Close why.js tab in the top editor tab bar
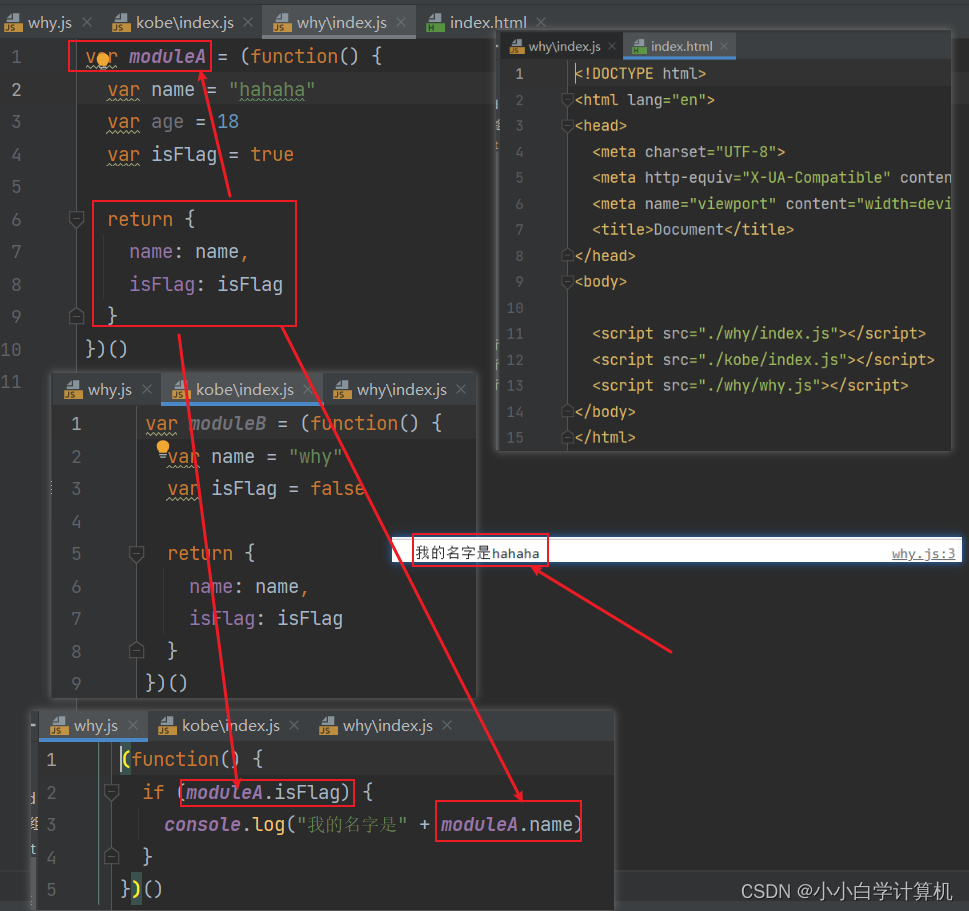The width and height of the screenshot is (969, 911). click(87, 22)
